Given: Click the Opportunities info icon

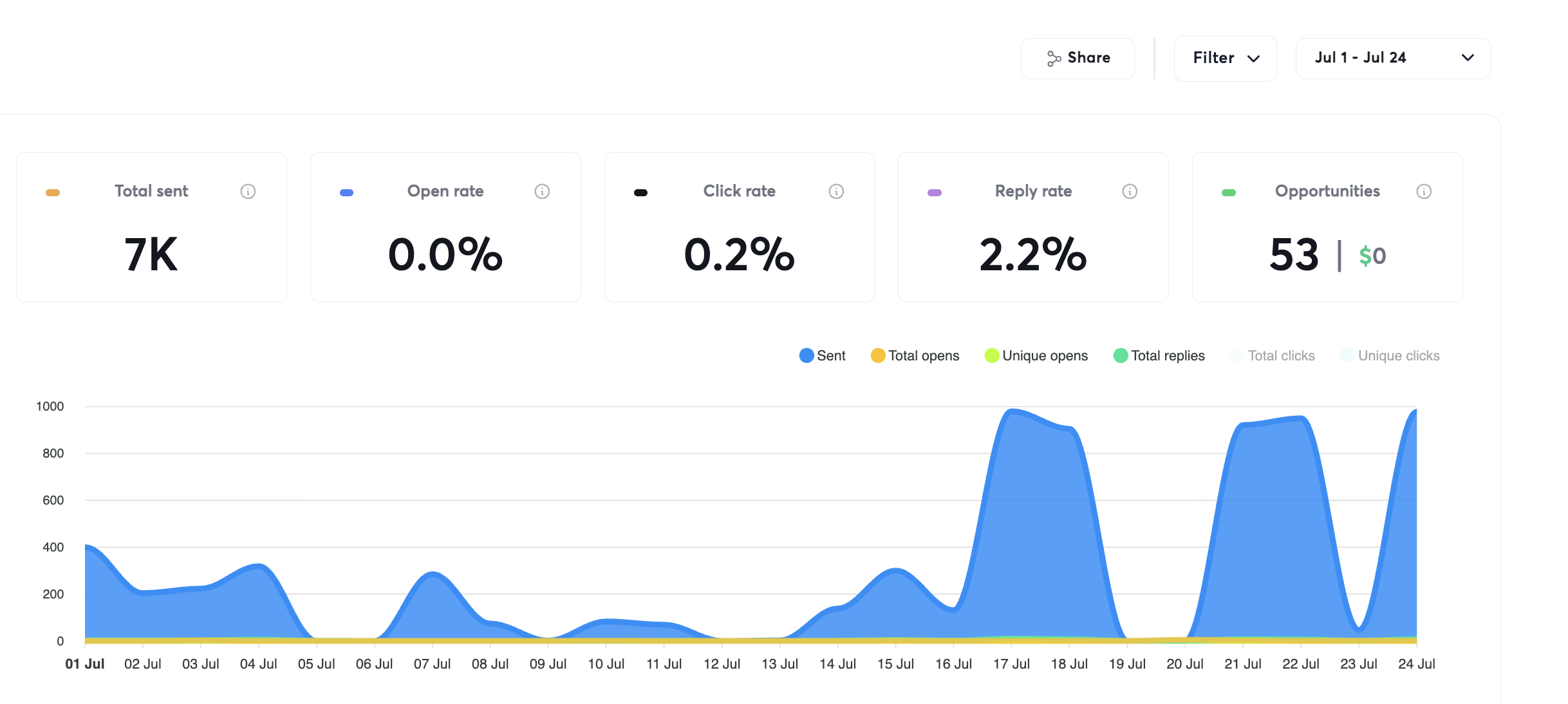Looking at the screenshot, I should coord(1424,191).
